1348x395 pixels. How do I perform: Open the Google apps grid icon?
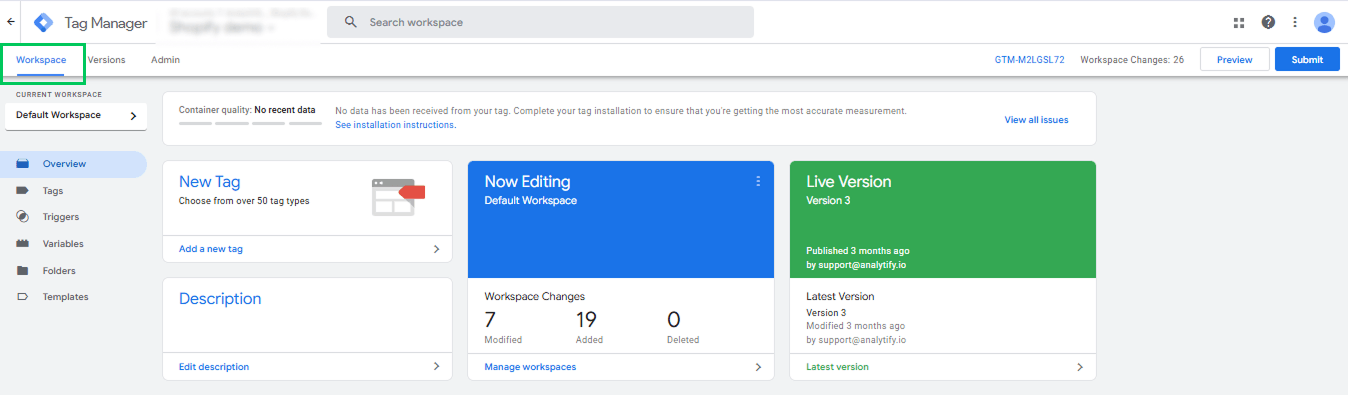[1239, 22]
